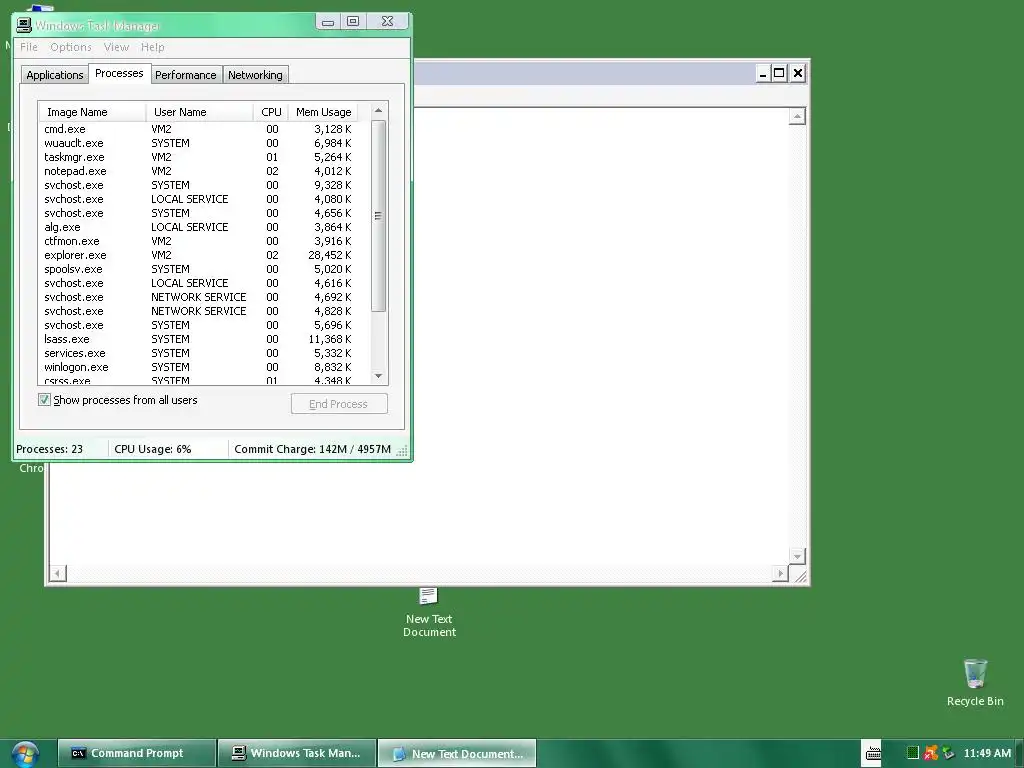Click the taskbar clock showing 11:49 AM

tap(987, 753)
